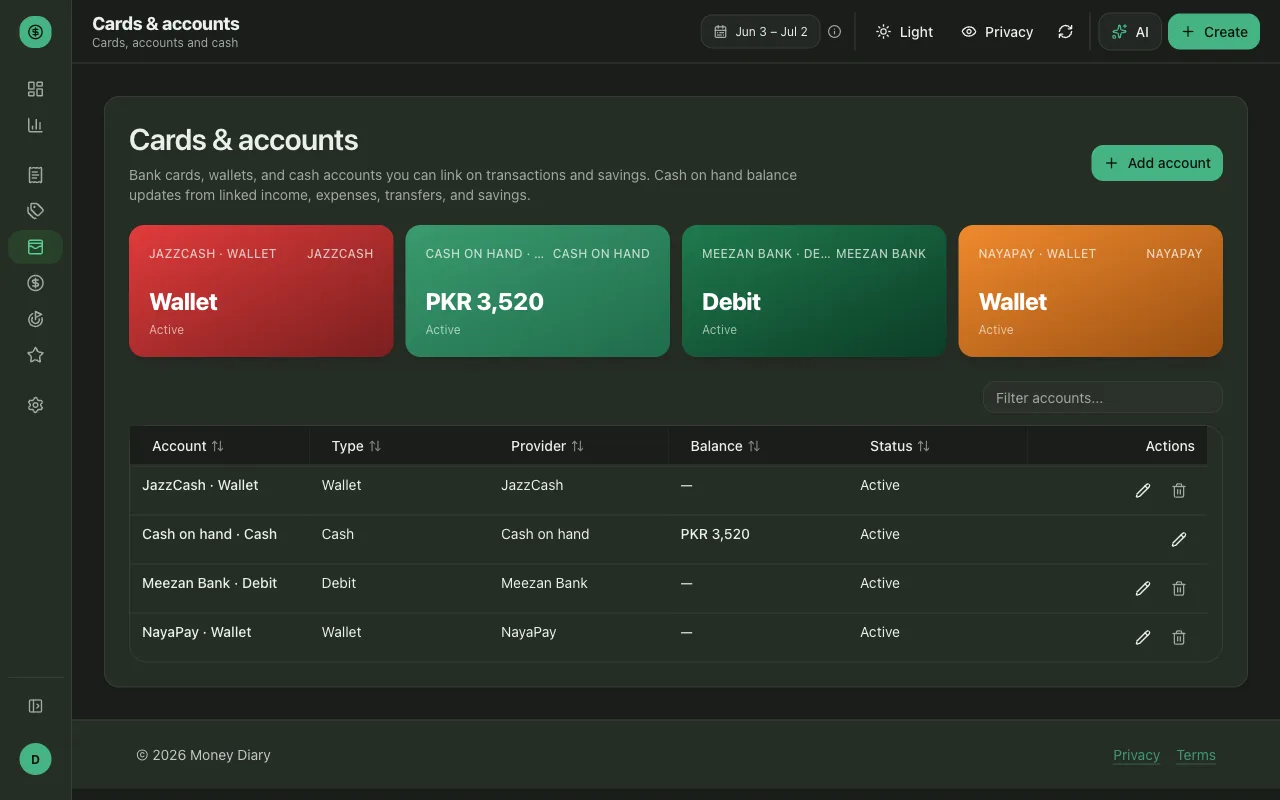The height and width of the screenshot is (800, 1280).
Task: Sort table by Provider column
Action: [547, 446]
